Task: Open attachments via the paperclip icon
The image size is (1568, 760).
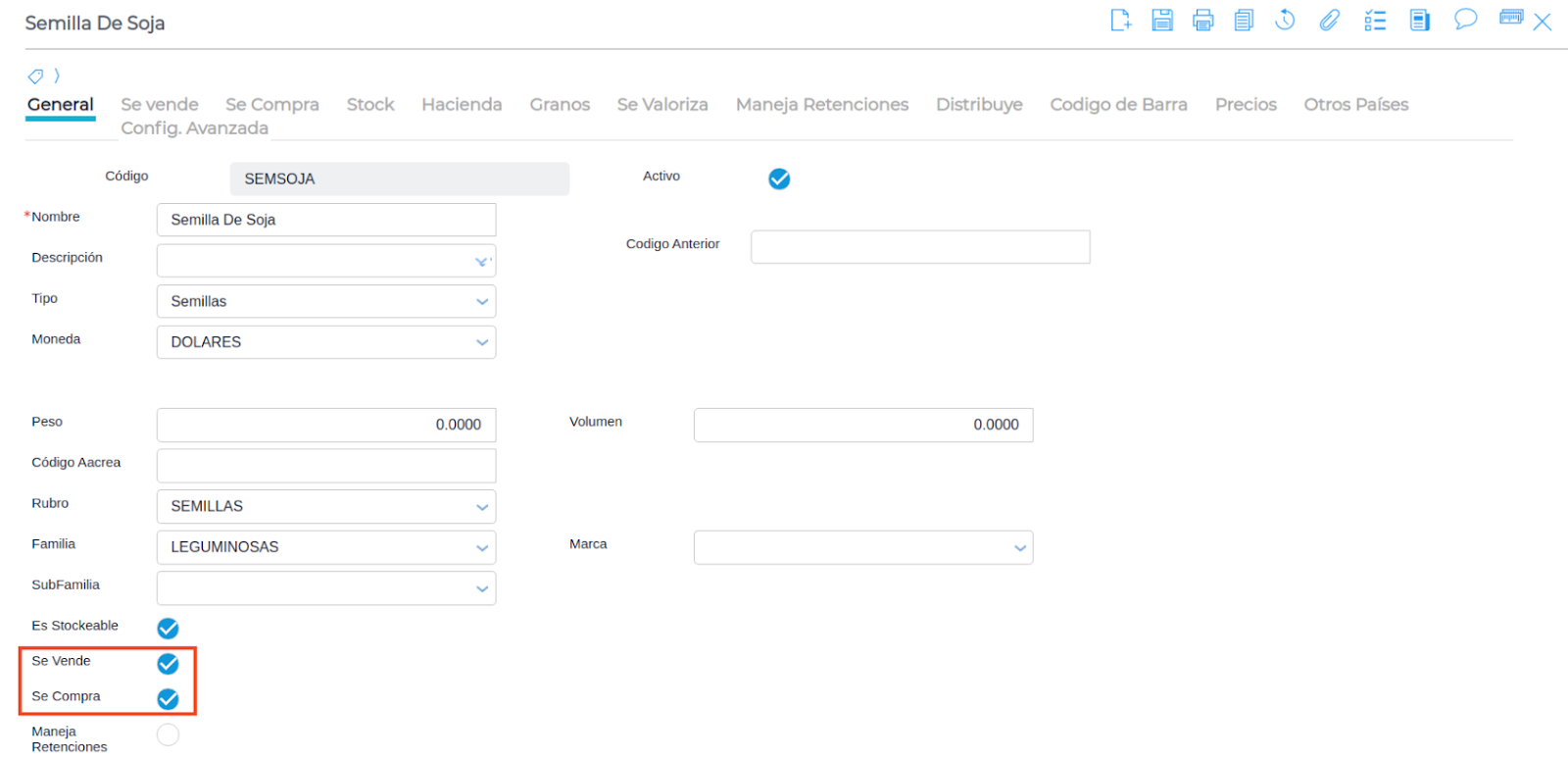Action: click(x=1329, y=21)
